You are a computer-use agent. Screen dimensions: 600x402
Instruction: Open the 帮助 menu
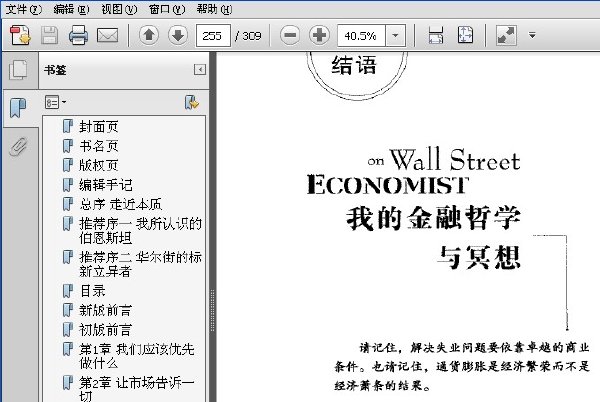tap(214, 9)
